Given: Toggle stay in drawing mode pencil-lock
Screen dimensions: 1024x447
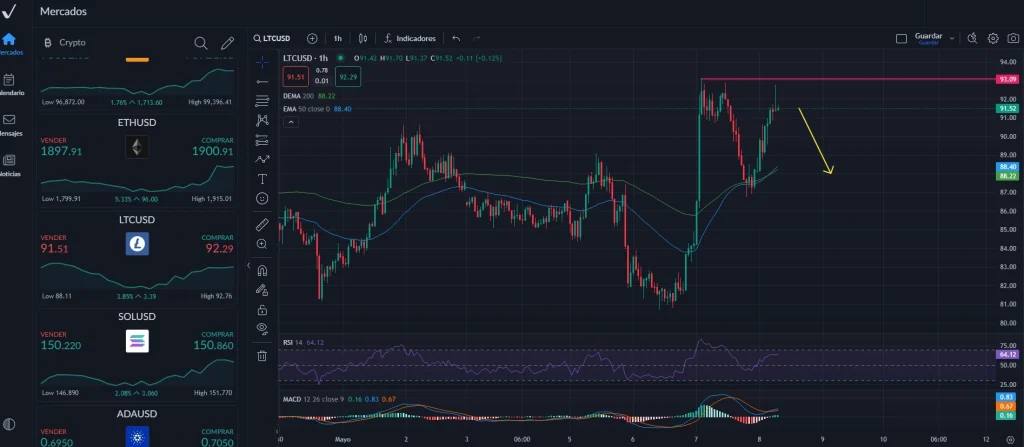Looking at the screenshot, I should 262,290.
